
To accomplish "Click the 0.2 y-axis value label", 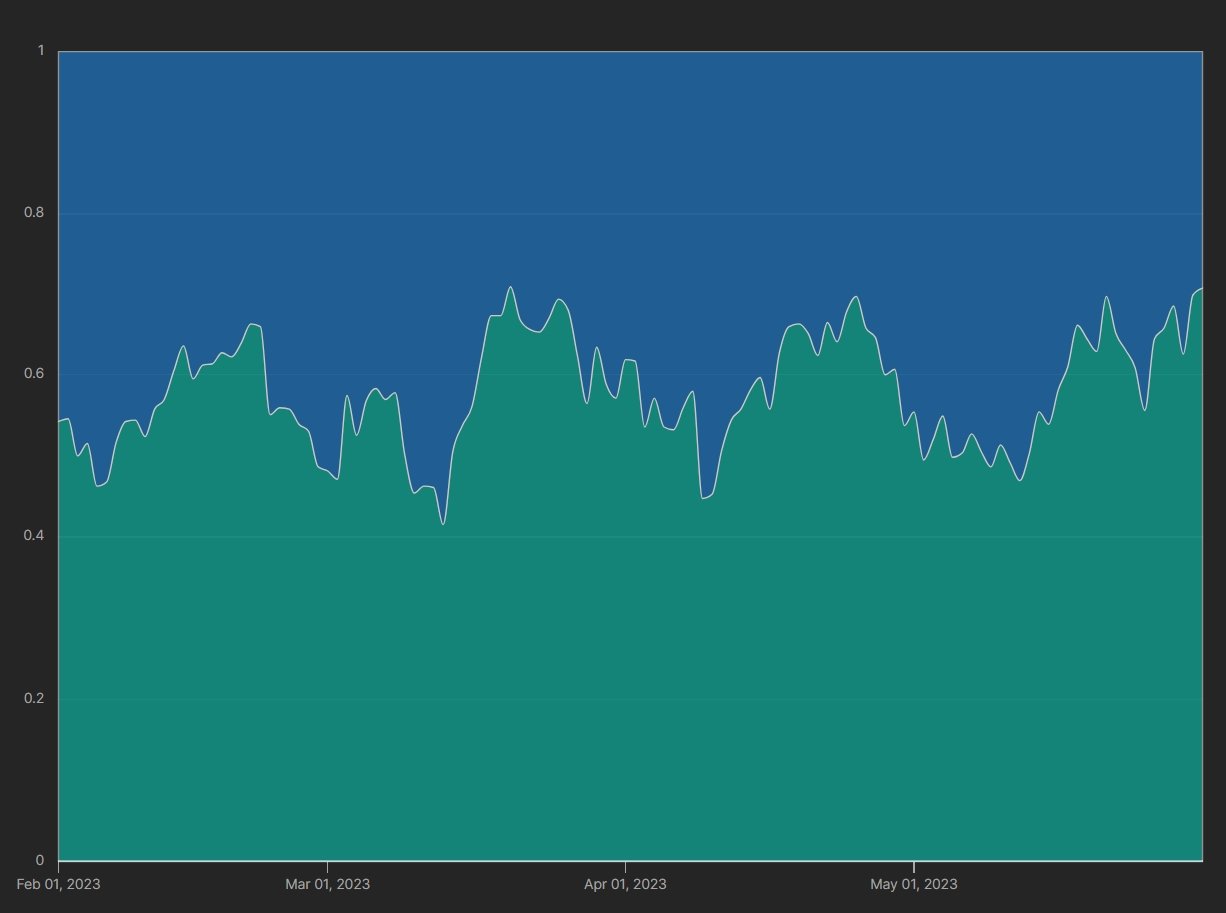I will click(34, 698).
